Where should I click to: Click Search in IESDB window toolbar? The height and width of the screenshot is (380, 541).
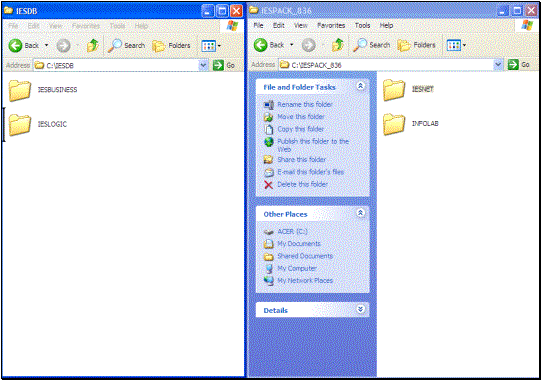click(126, 46)
